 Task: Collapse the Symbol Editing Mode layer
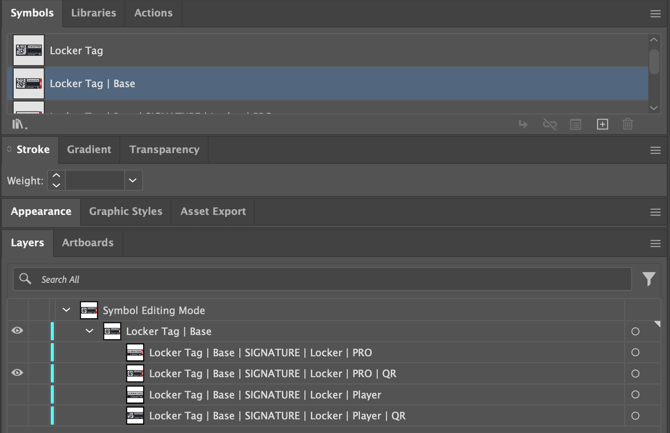tap(67, 310)
